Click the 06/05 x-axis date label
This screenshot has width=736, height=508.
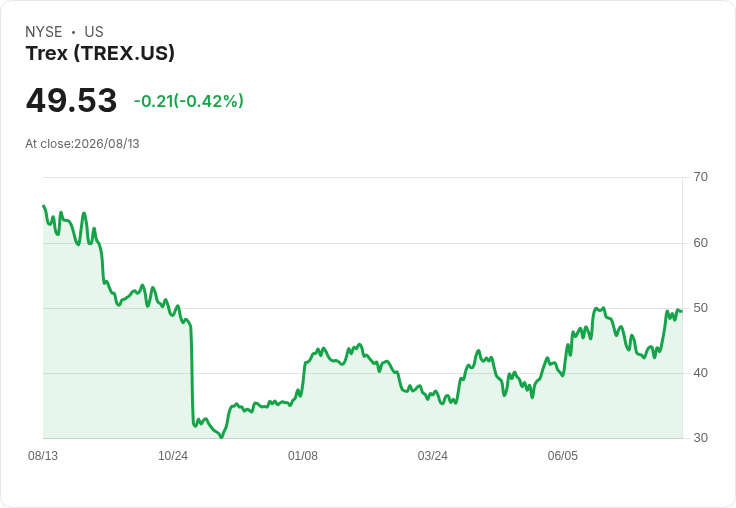point(562,455)
